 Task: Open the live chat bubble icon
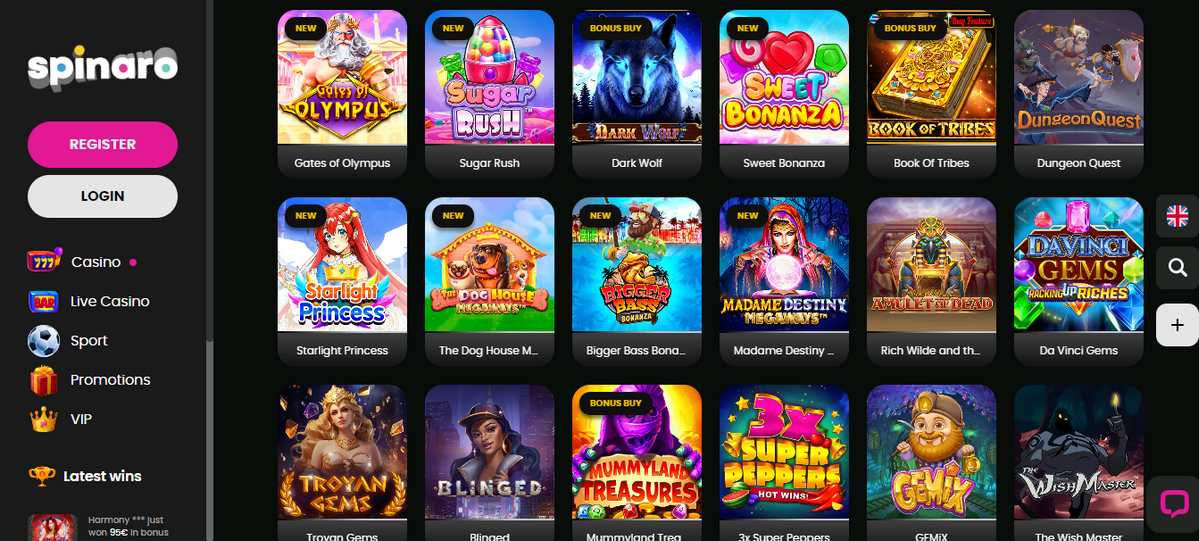point(1174,504)
